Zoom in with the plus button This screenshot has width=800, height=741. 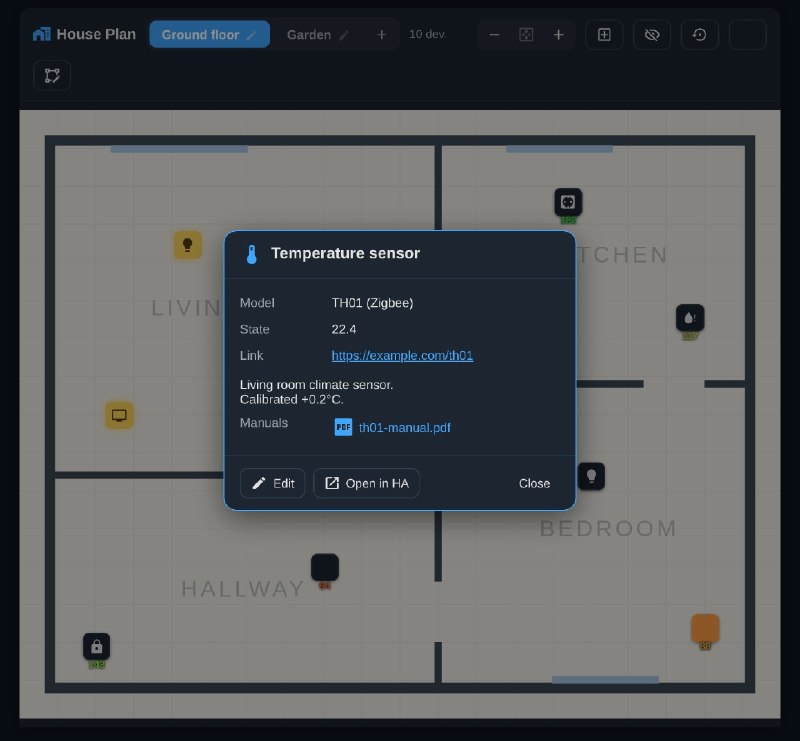(x=559, y=35)
